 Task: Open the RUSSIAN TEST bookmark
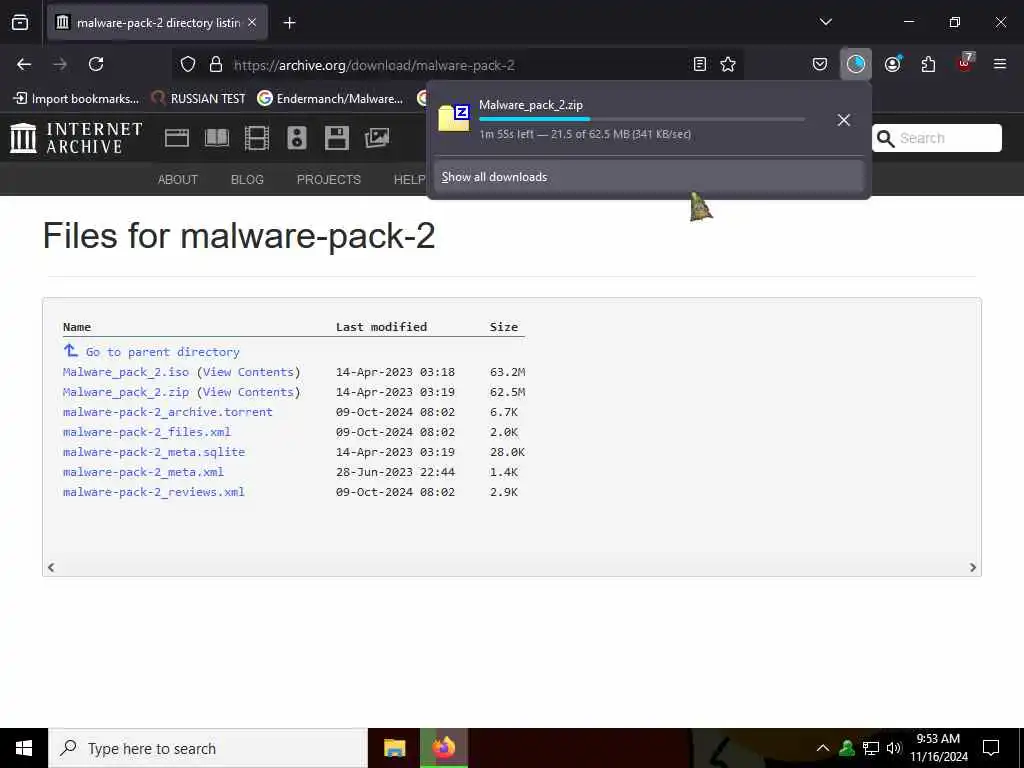click(199, 99)
